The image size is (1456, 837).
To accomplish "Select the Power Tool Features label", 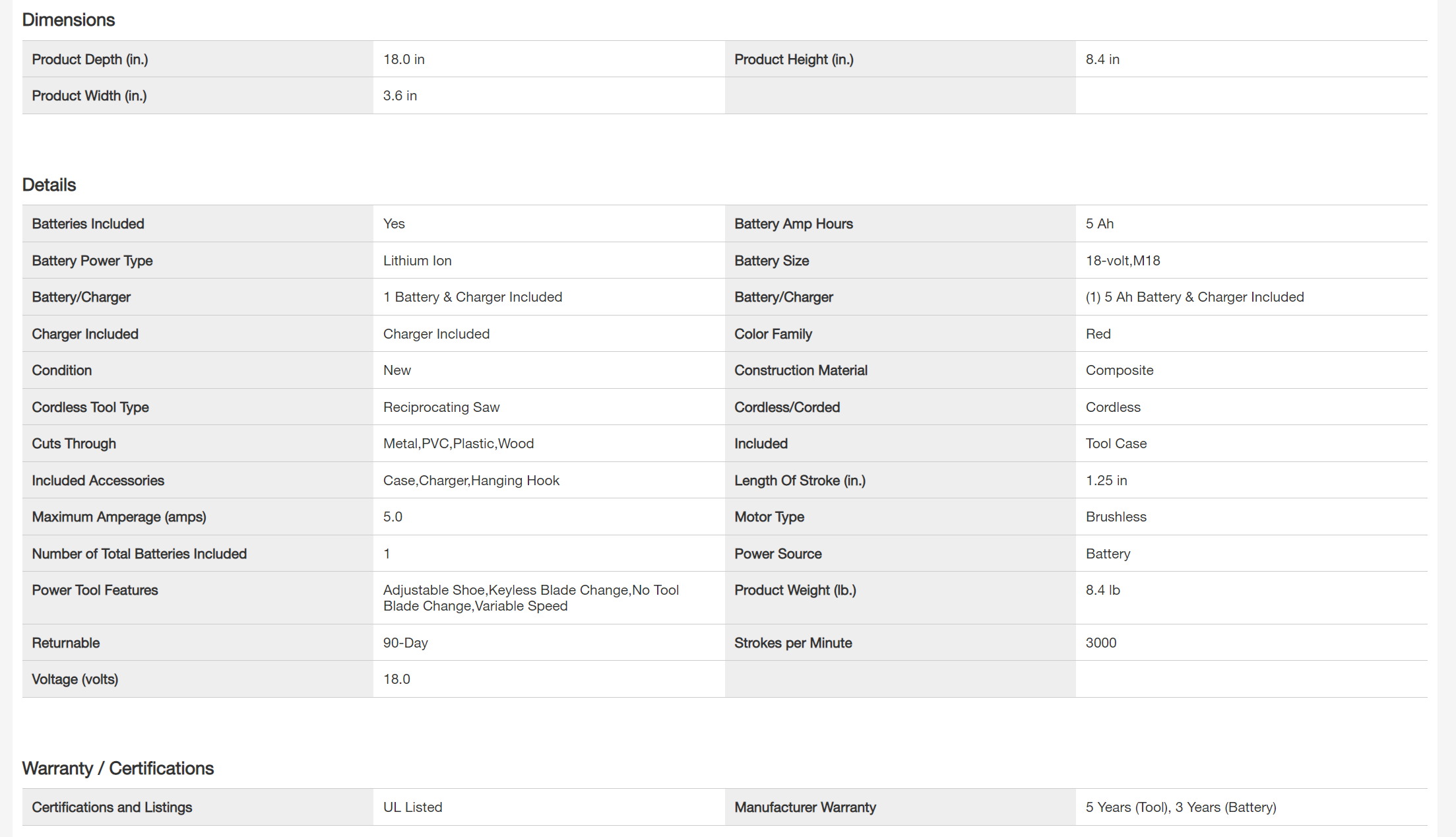I will click(95, 590).
